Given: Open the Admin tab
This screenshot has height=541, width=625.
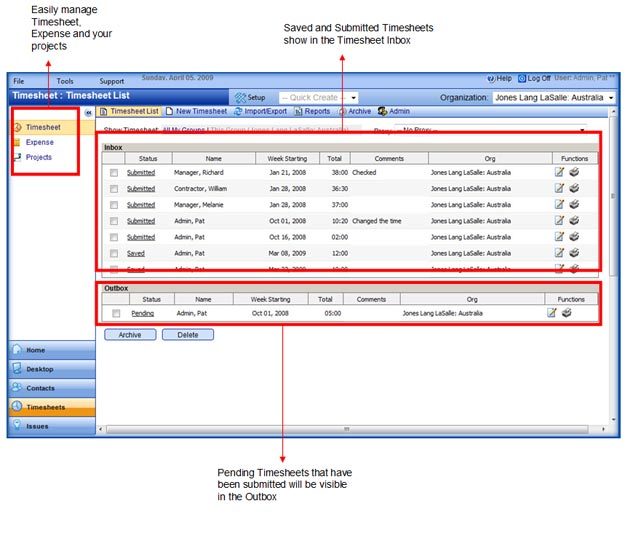Looking at the screenshot, I should tap(394, 111).
